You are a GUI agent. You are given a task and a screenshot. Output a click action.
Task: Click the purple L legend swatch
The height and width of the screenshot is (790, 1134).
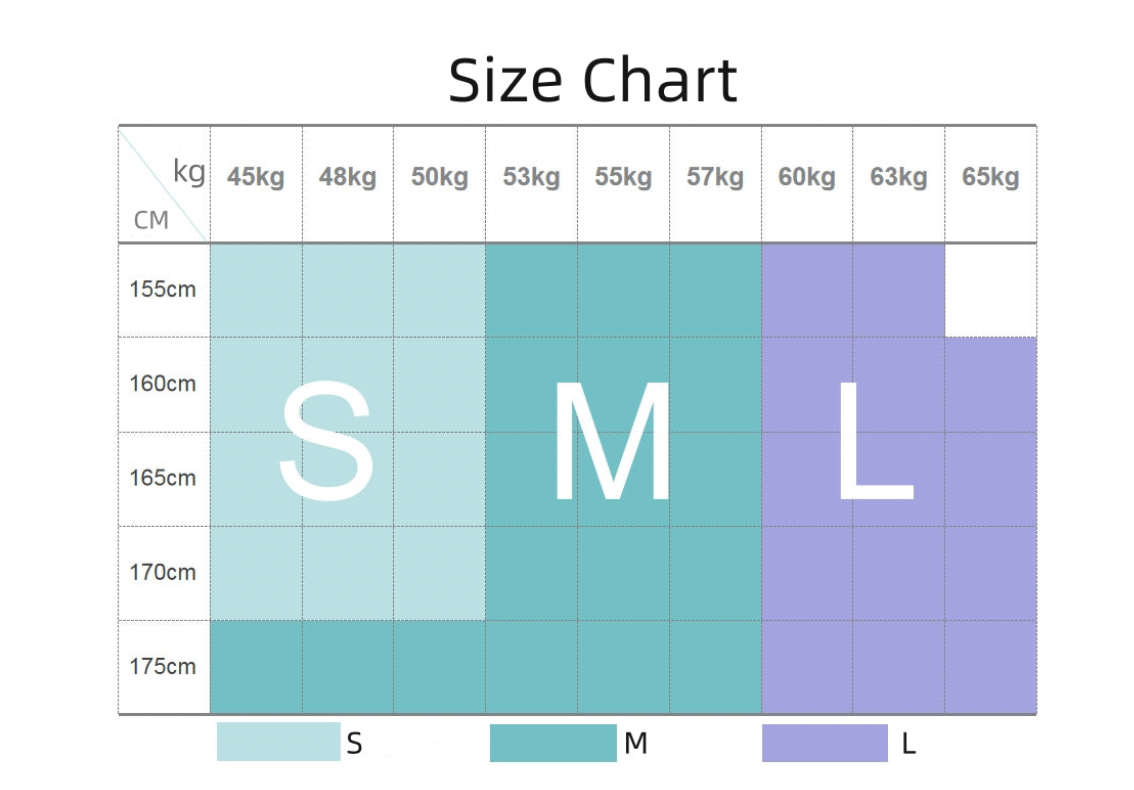pyautogui.click(x=824, y=743)
